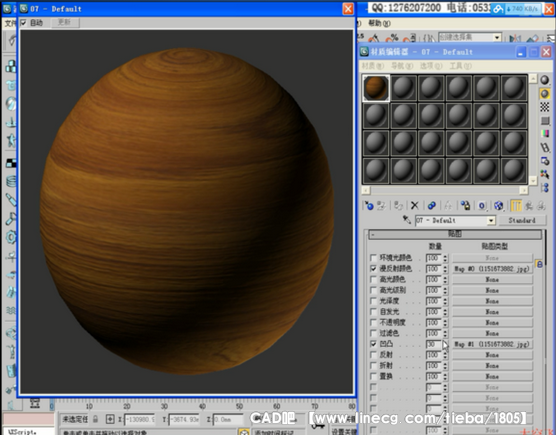Open the 创建选择集 dropdown in main toolbar
The image size is (556, 435).
pos(497,37)
